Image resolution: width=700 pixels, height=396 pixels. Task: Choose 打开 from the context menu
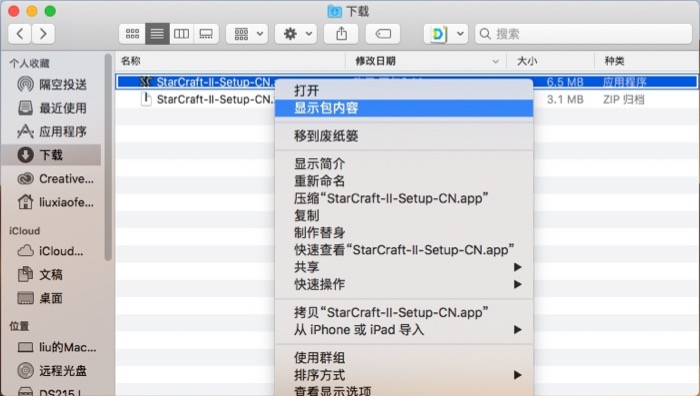pyautogui.click(x=404, y=91)
